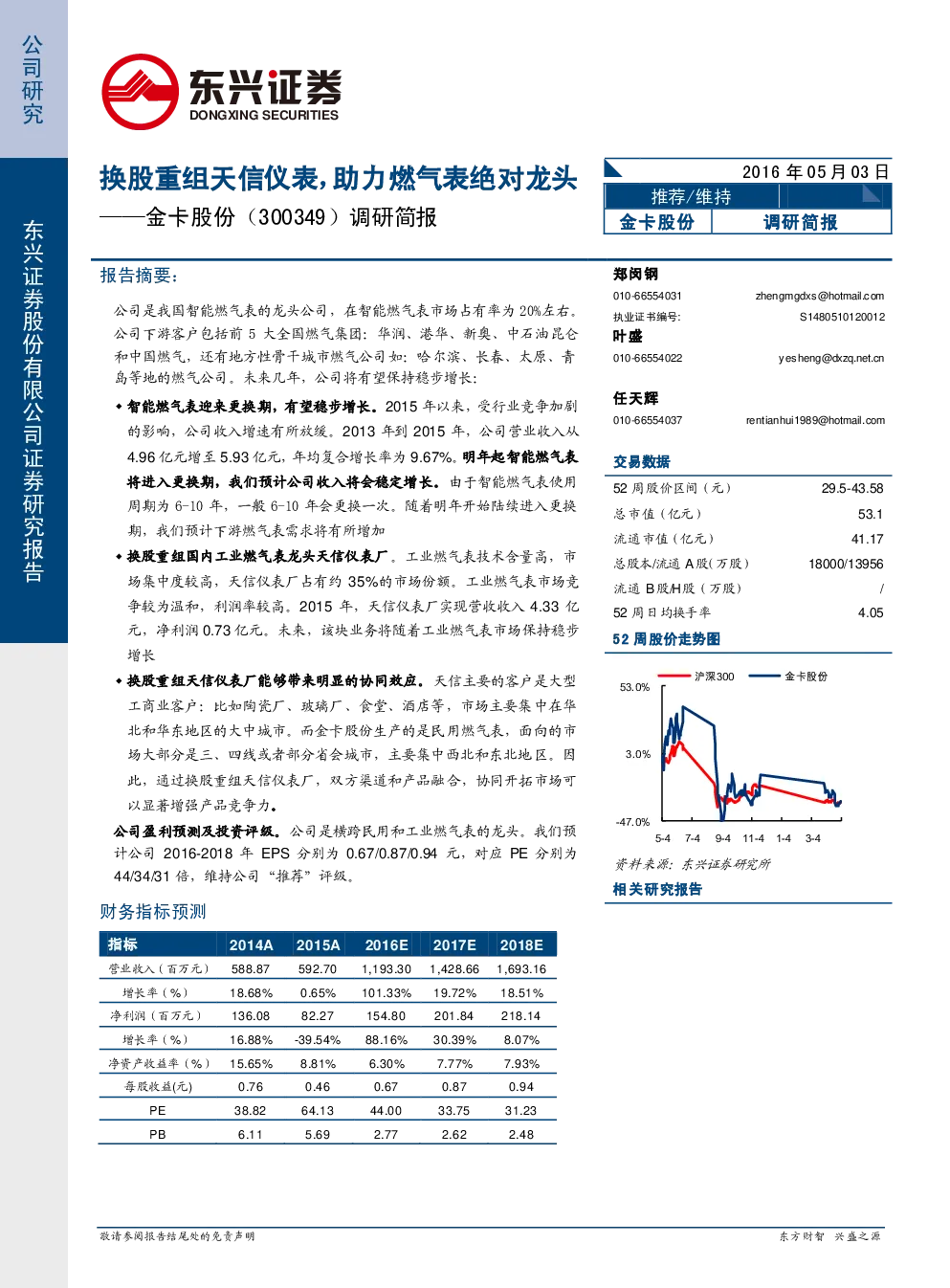Viewport: 950px width, 1288px height.
Task: Click email yesheng@dxzq.net.cn
Action: tap(831, 358)
